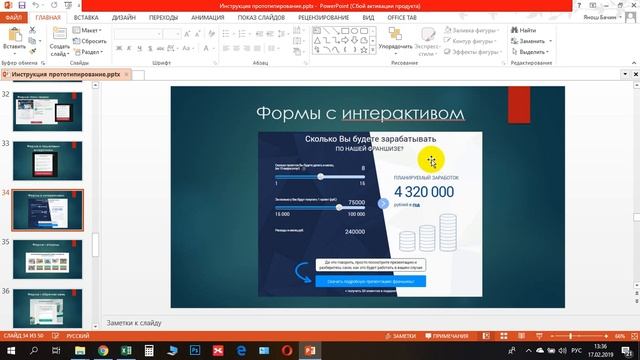Fit slide to window icon
Viewport: 640px width, 360px height.
(634, 336)
